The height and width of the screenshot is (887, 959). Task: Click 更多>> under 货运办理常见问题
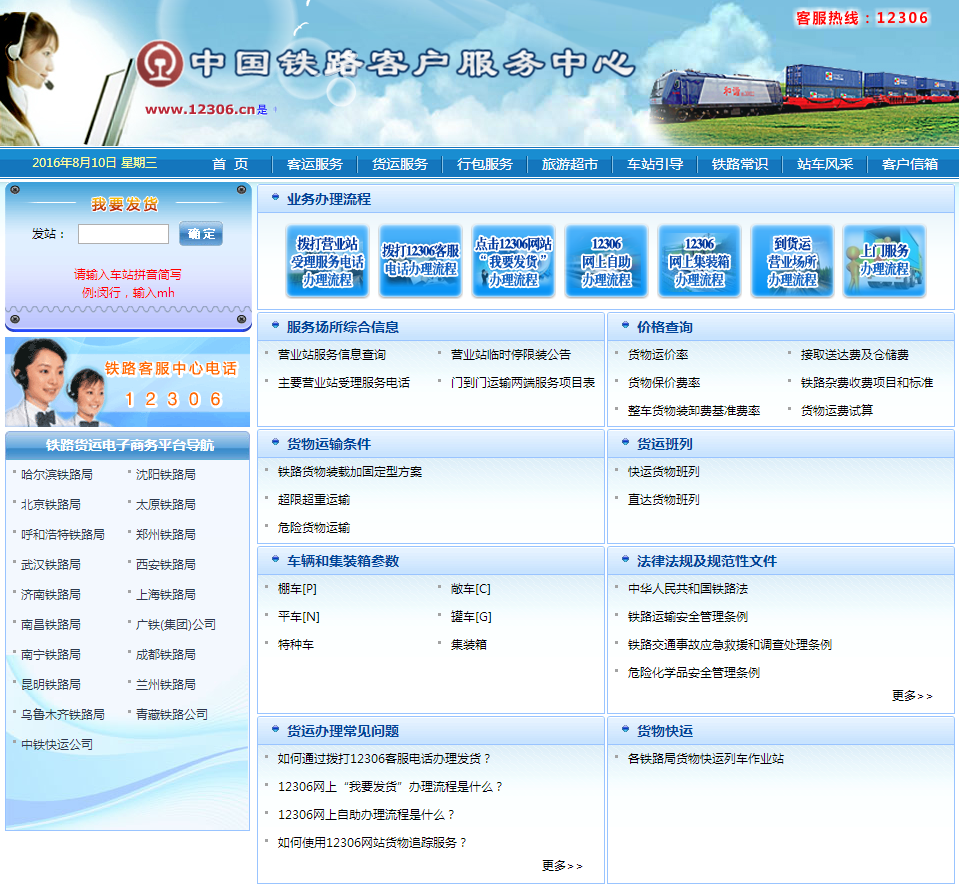562,866
